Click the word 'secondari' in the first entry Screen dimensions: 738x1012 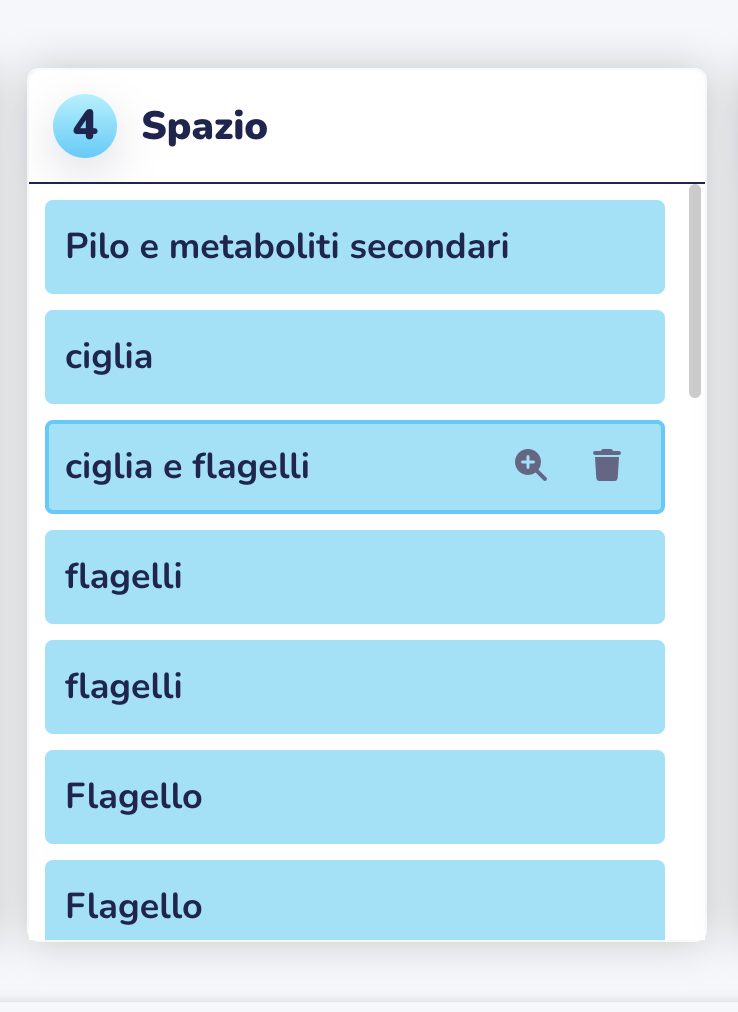tap(429, 247)
